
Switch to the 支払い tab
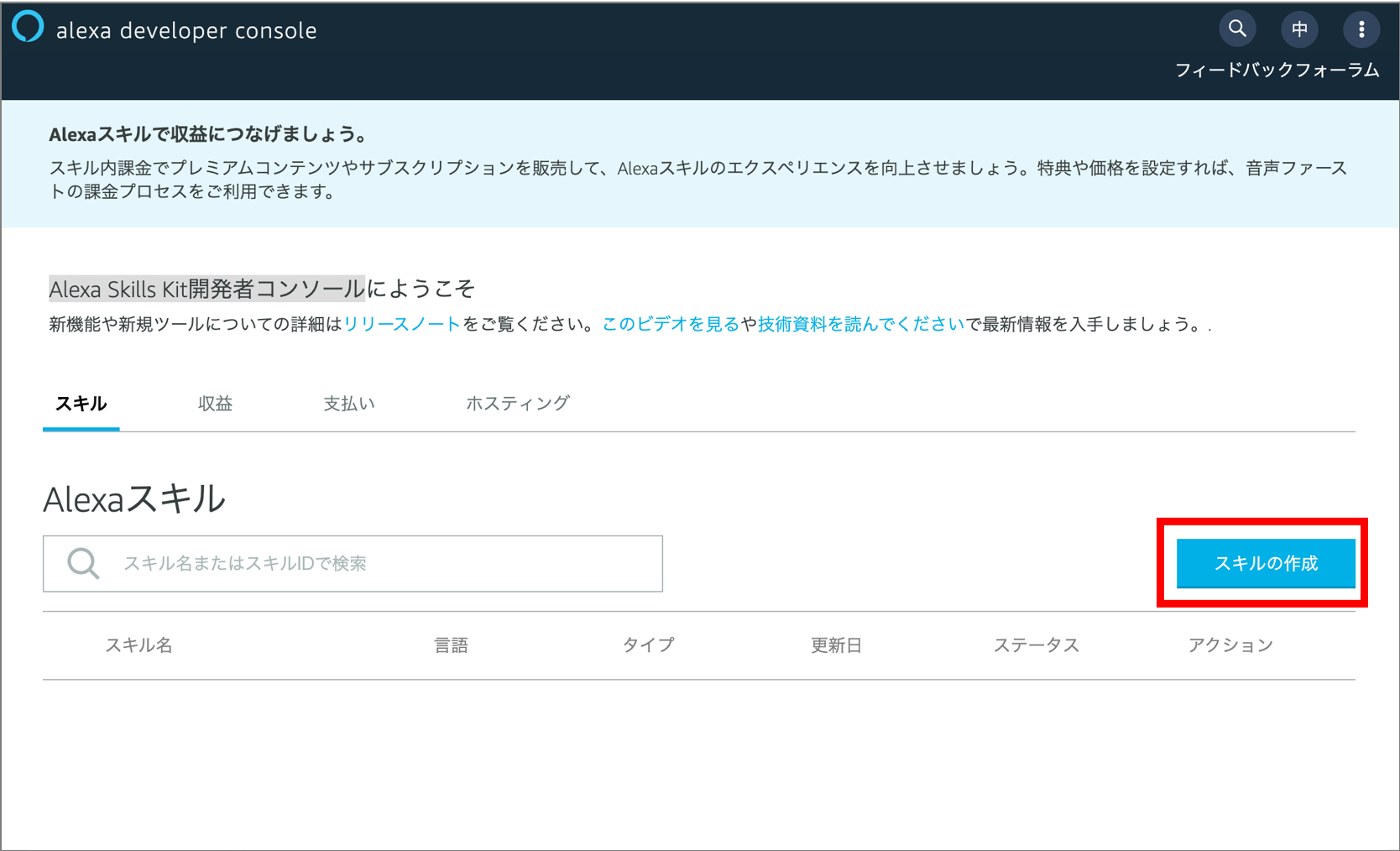pyautogui.click(x=349, y=404)
